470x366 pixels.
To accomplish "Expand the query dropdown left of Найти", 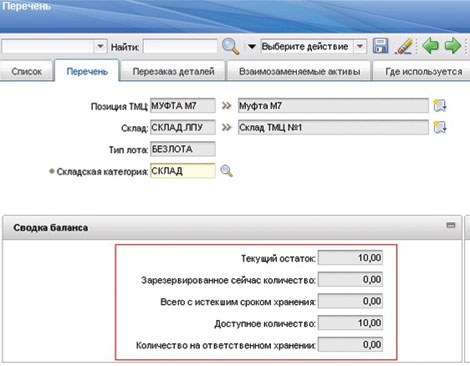I will pos(100,46).
